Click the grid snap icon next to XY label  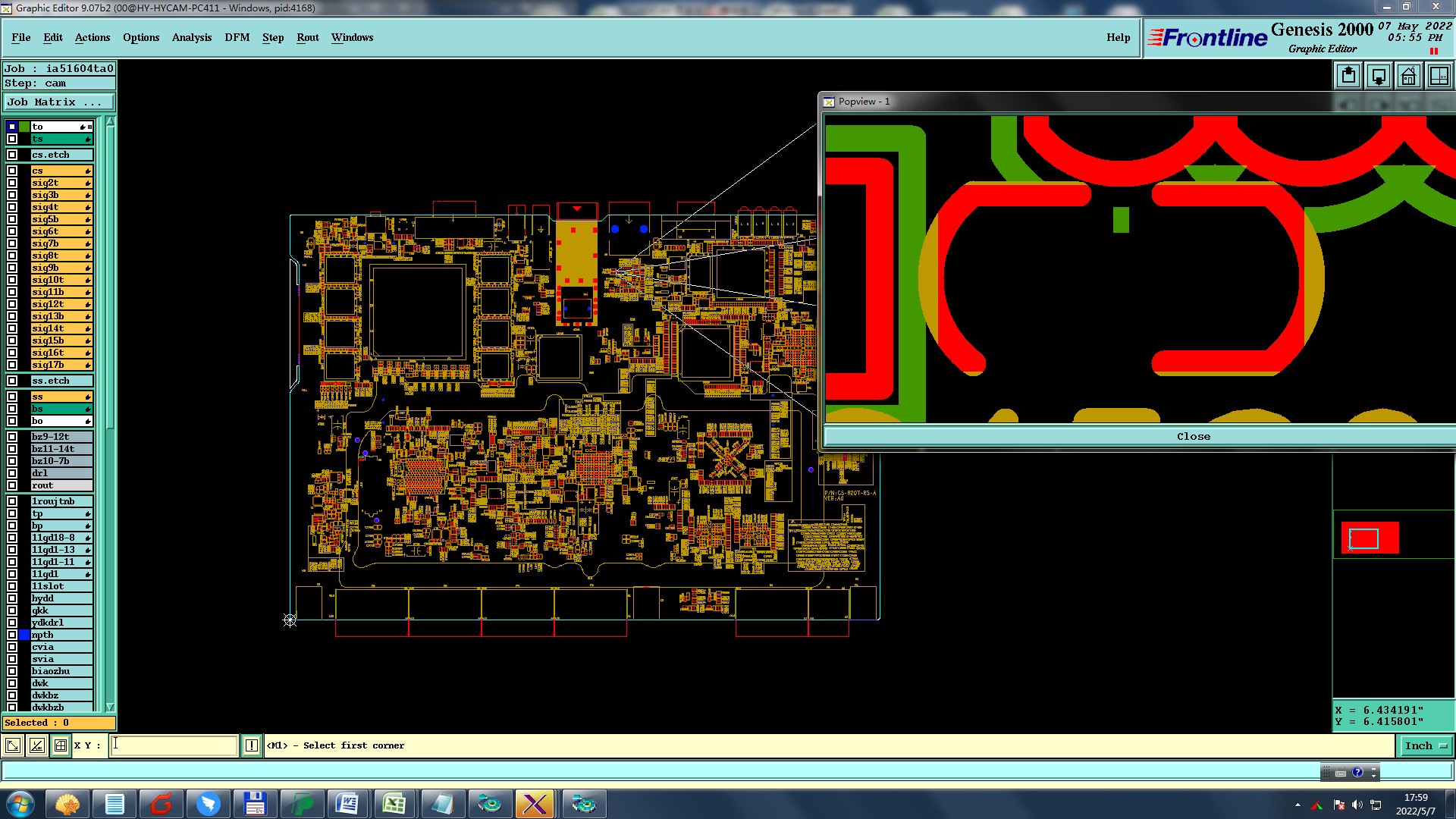[61, 745]
